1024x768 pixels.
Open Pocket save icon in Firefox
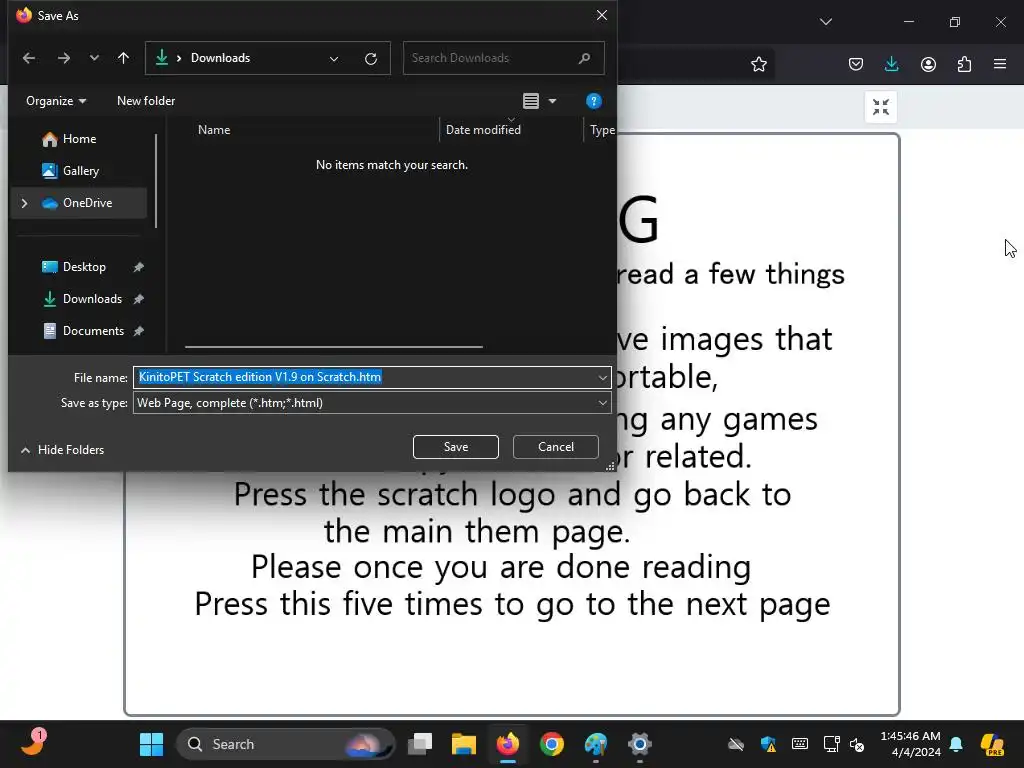(856, 64)
